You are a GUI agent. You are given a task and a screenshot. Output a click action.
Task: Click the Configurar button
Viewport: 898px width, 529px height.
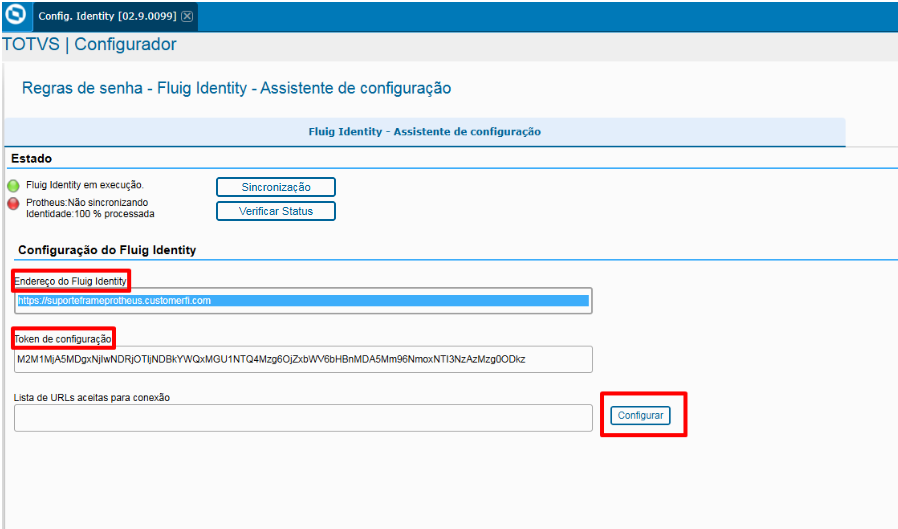tap(640, 416)
